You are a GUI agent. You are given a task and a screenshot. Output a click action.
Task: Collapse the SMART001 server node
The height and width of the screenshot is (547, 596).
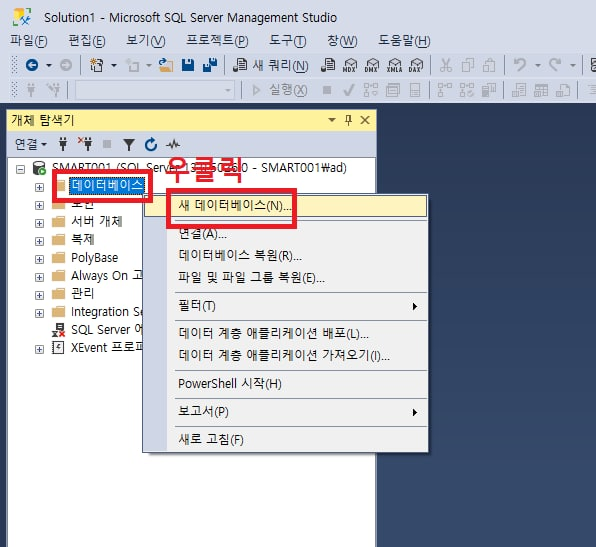[21, 169]
